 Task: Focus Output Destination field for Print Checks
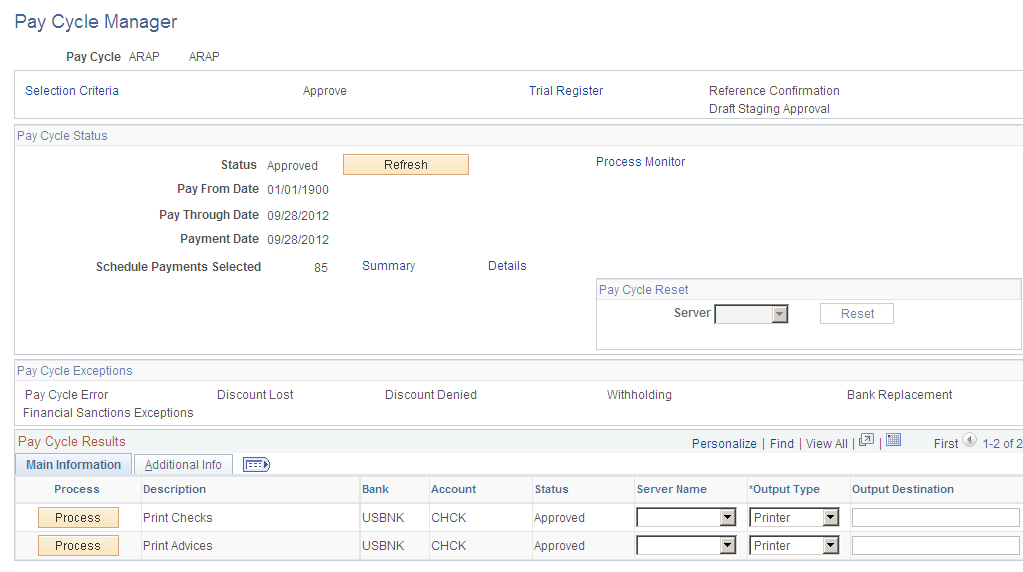click(x=936, y=518)
